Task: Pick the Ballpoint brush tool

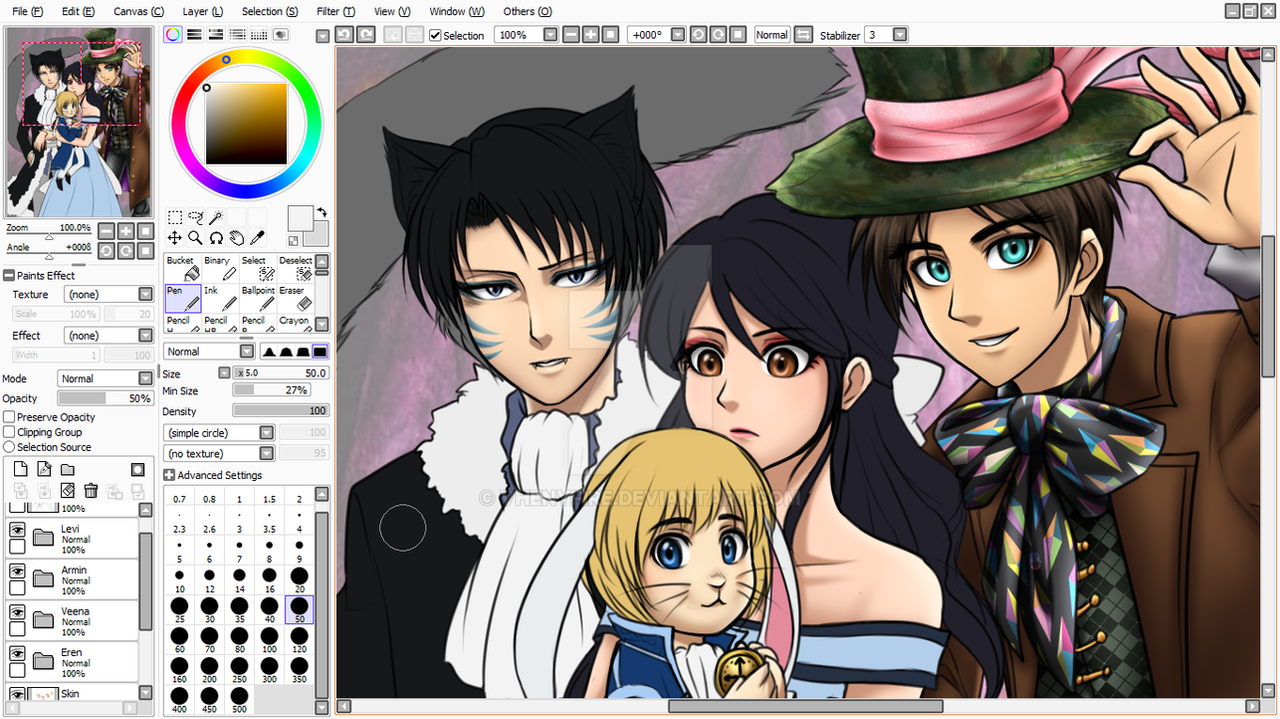Action: 257,297
